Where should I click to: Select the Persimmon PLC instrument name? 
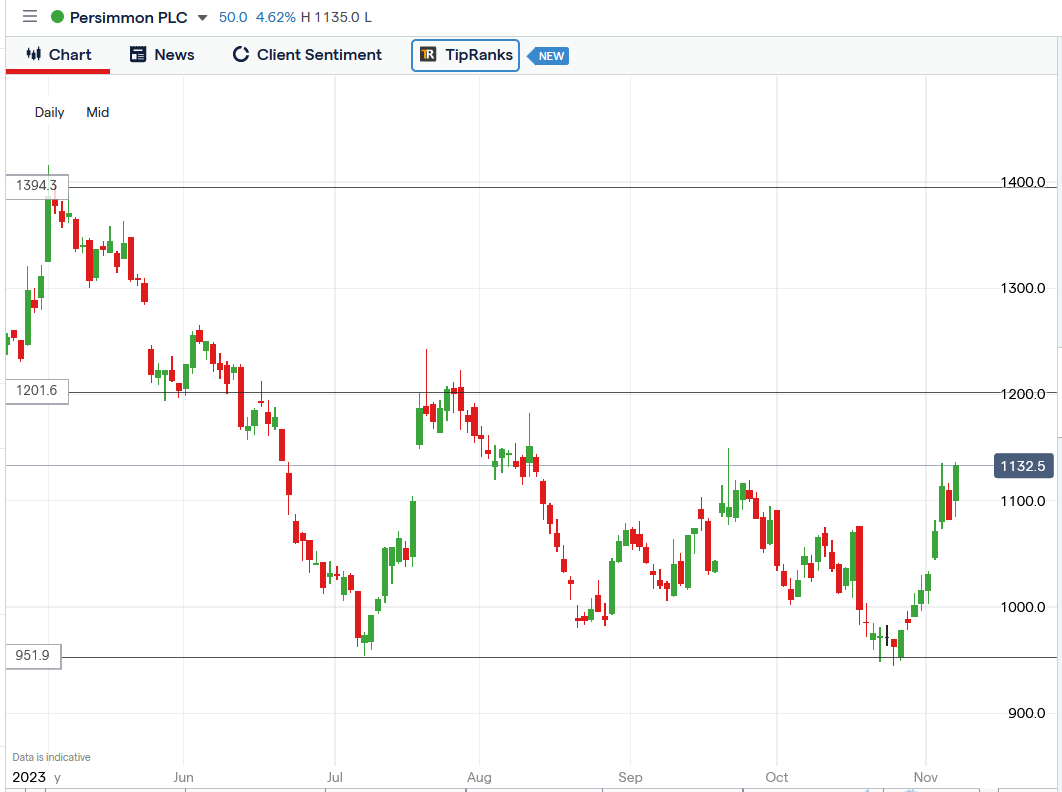[x=129, y=18]
